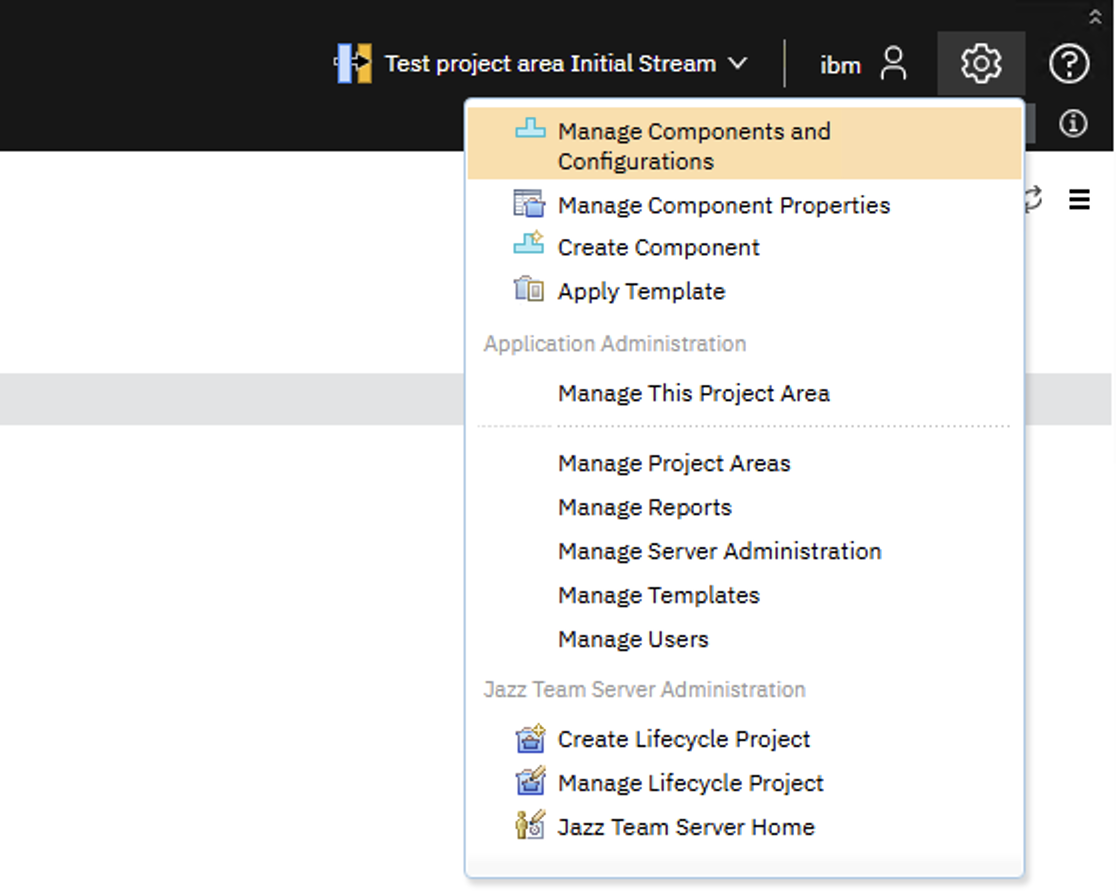This screenshot has width=1116, height=896.
Task: Click the stream configuration icon
Action: coord(354,64)
